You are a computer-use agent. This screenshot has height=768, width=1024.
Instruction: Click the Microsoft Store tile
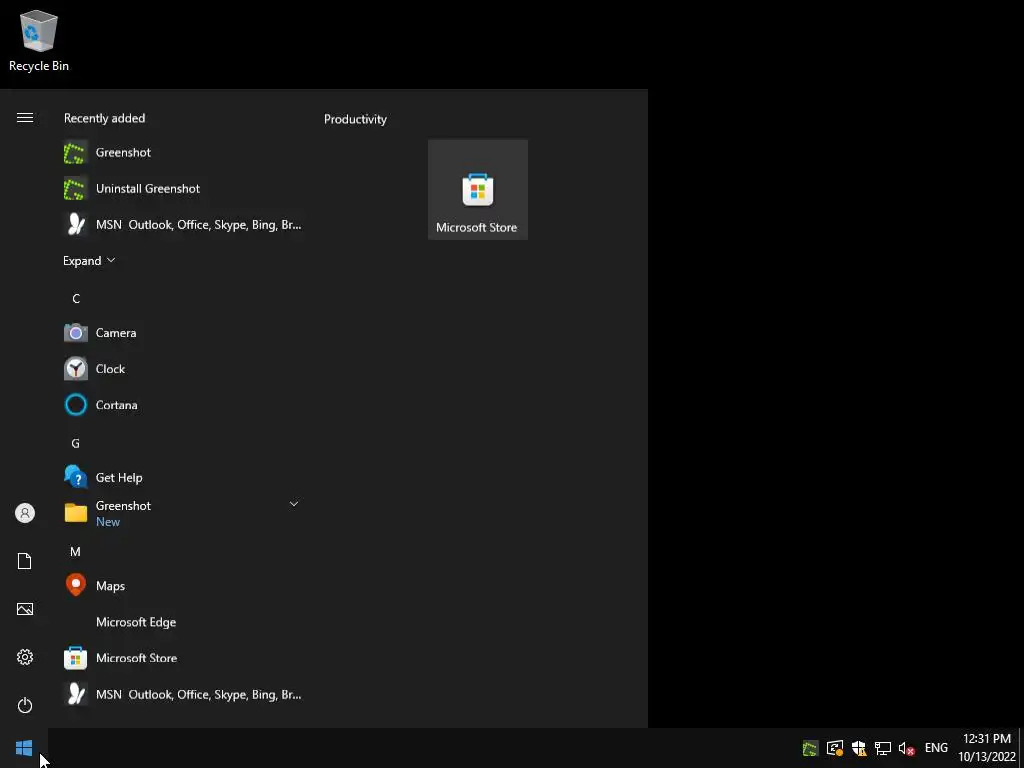pos(477,189)
